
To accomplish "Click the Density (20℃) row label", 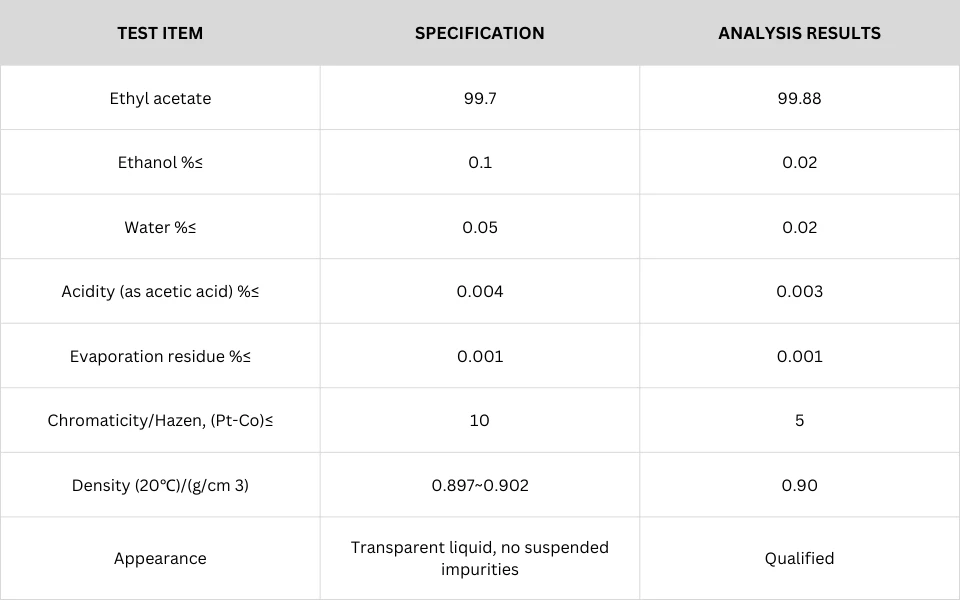I will [x=160, y=486].
